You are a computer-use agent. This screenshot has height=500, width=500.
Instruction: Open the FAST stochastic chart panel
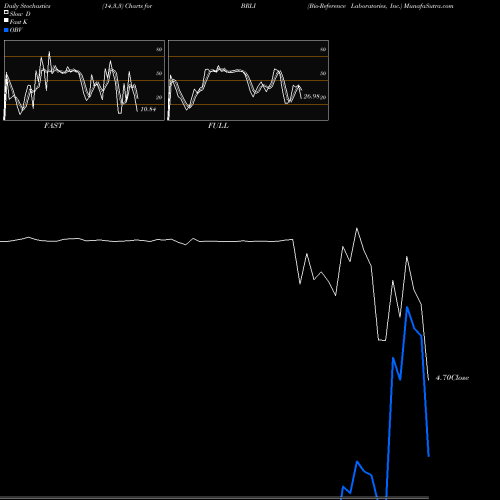[84, 80]
